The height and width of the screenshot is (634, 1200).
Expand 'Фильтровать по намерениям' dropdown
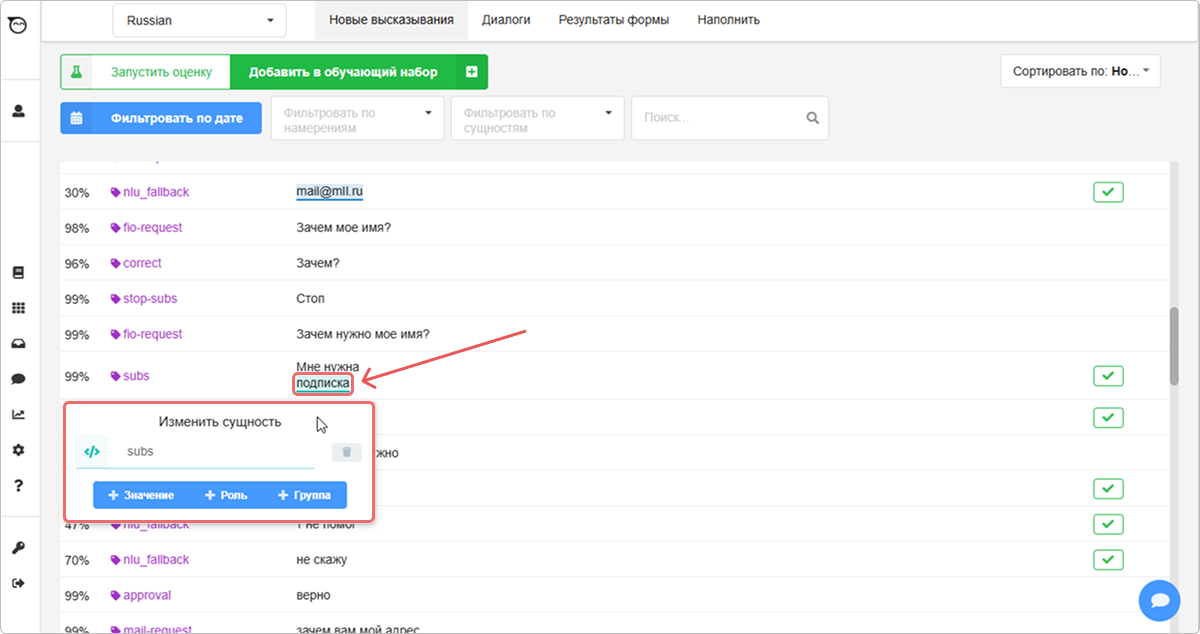point(357,118)
